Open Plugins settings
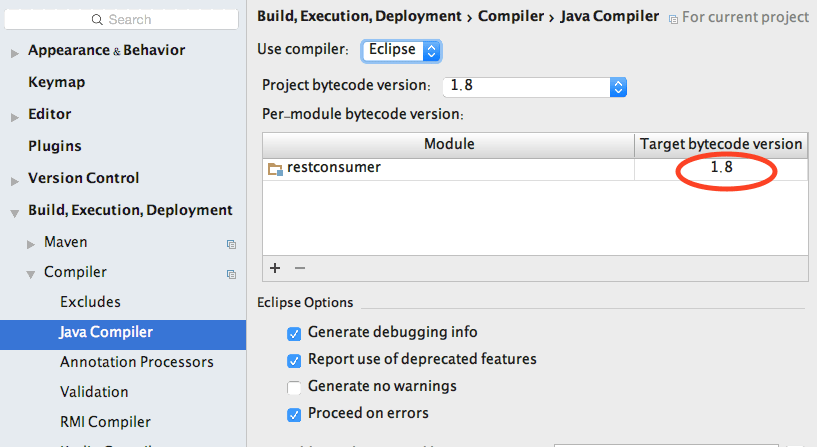This screenshot has width=817, height=447. click(55, 146)
